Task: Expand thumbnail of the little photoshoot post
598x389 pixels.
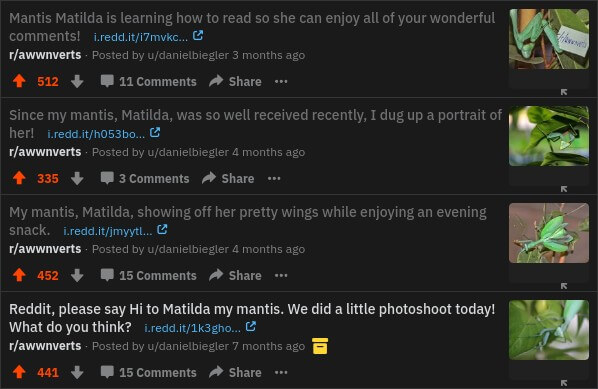Action: pyautogui.click(x=564, y=383)
